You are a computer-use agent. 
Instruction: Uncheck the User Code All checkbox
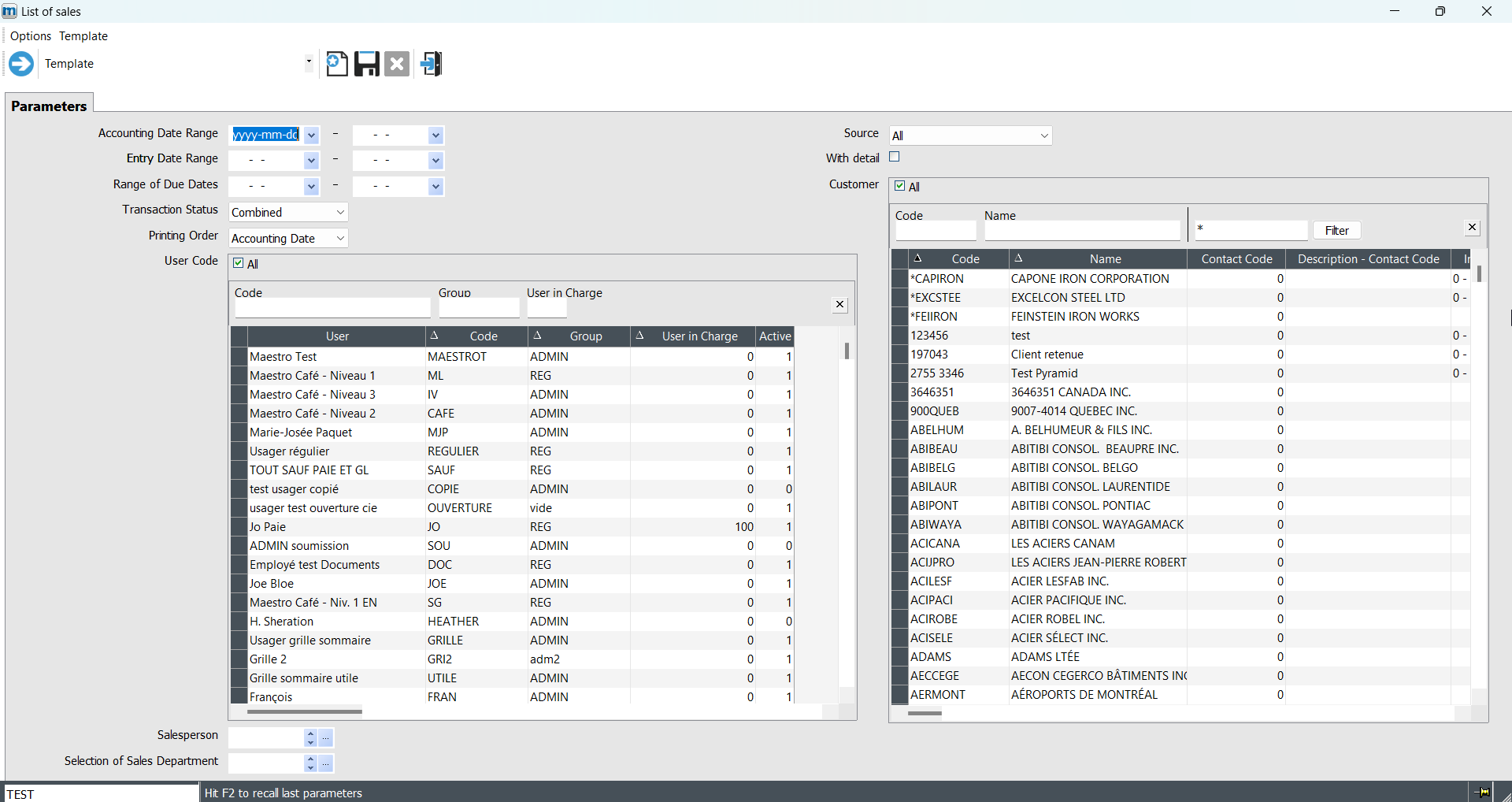pos(239,264)
